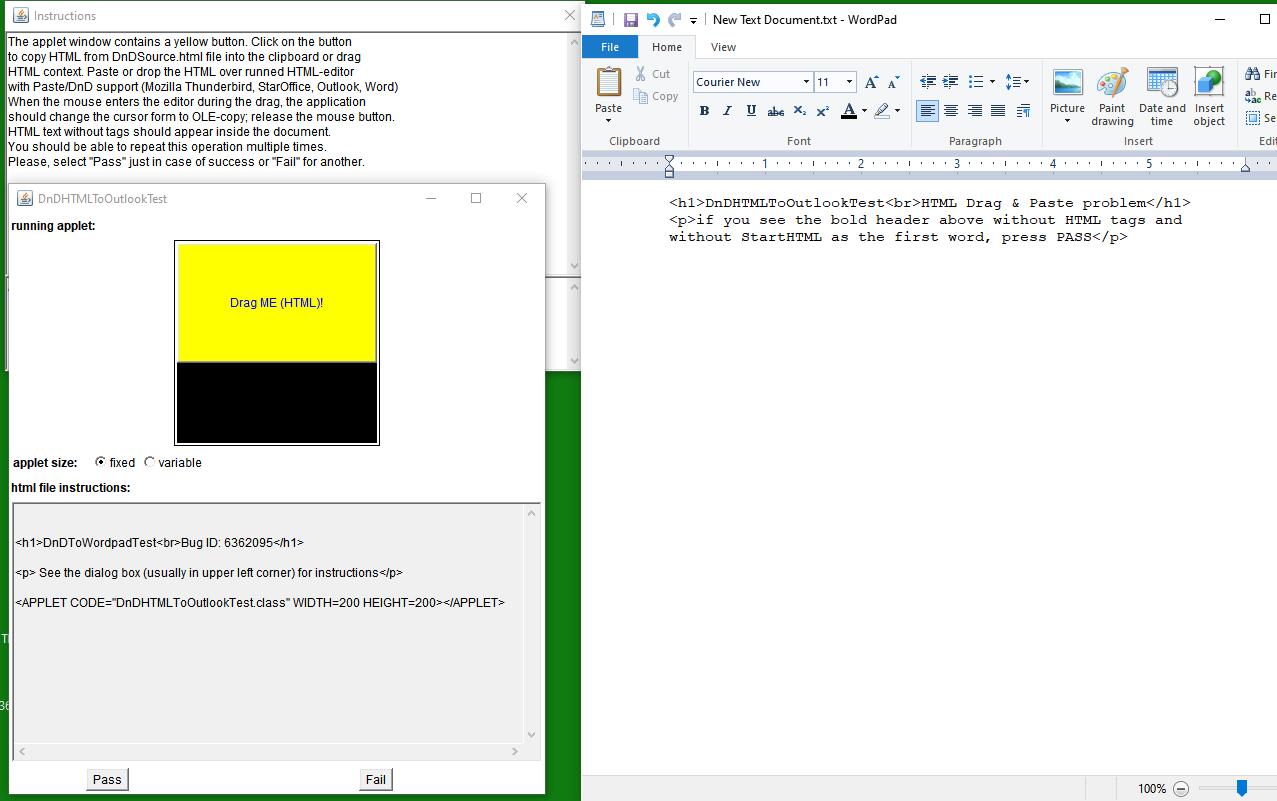The height and width of the screenshot is (801, 1277).
Task: Expand the font size 11 dropdown
Action: (849, 82)
